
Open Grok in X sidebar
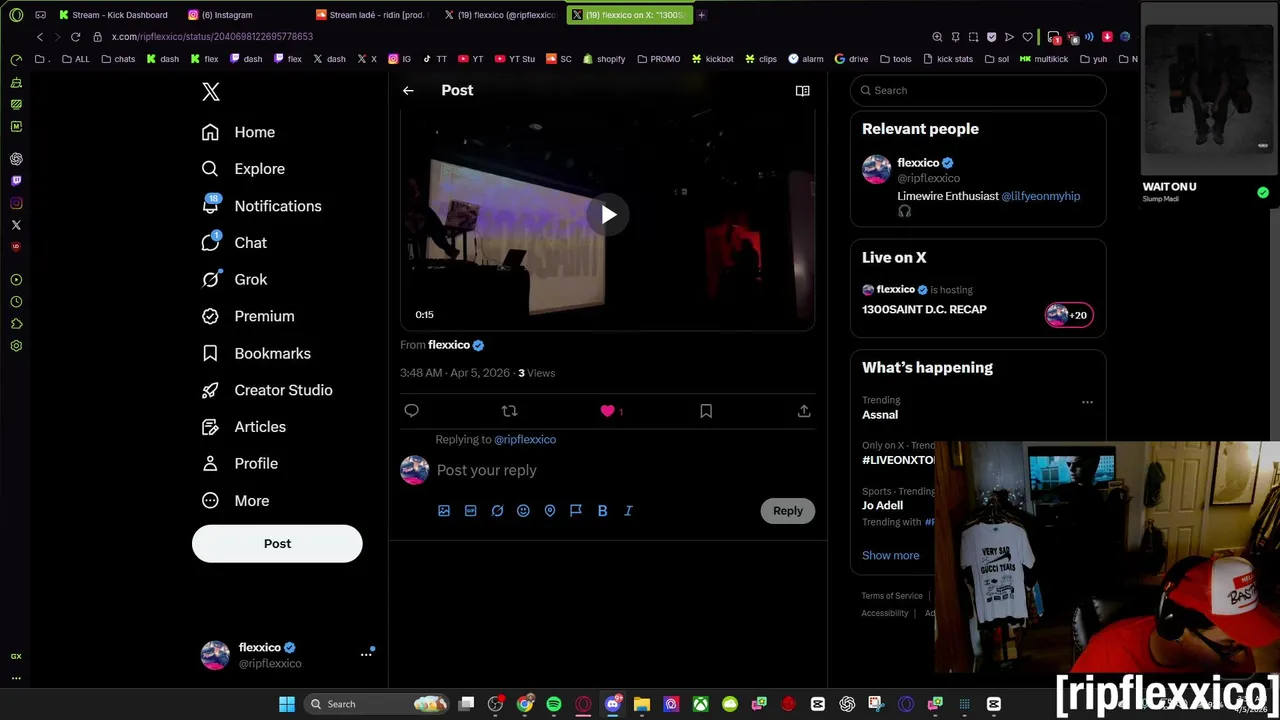click(234, 280)
